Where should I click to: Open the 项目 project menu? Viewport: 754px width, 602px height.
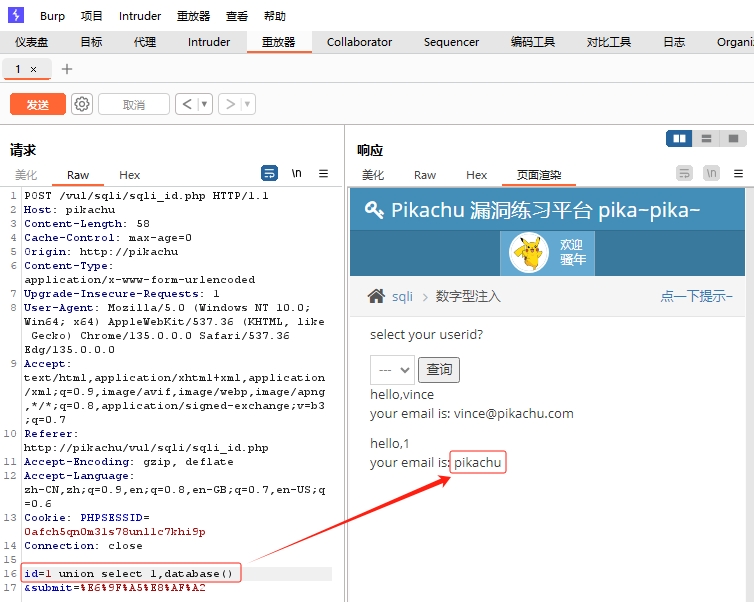click(91, 16)
